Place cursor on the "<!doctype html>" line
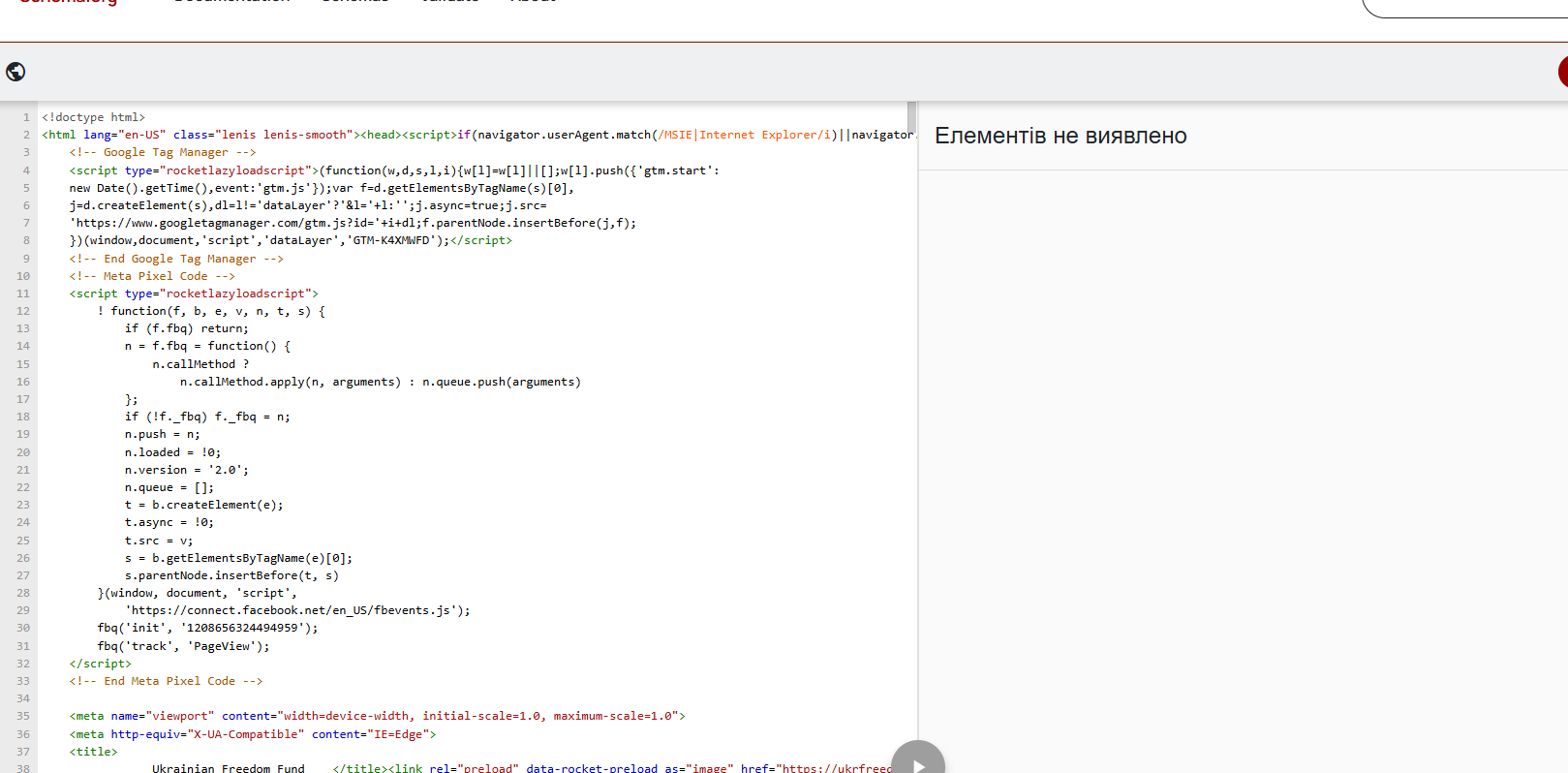Screen dimensions: 1568x773 [93, 117]
